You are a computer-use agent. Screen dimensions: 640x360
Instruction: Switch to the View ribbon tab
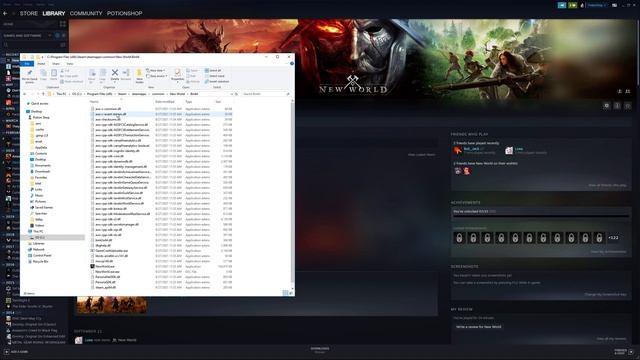[x=70, y=64]
